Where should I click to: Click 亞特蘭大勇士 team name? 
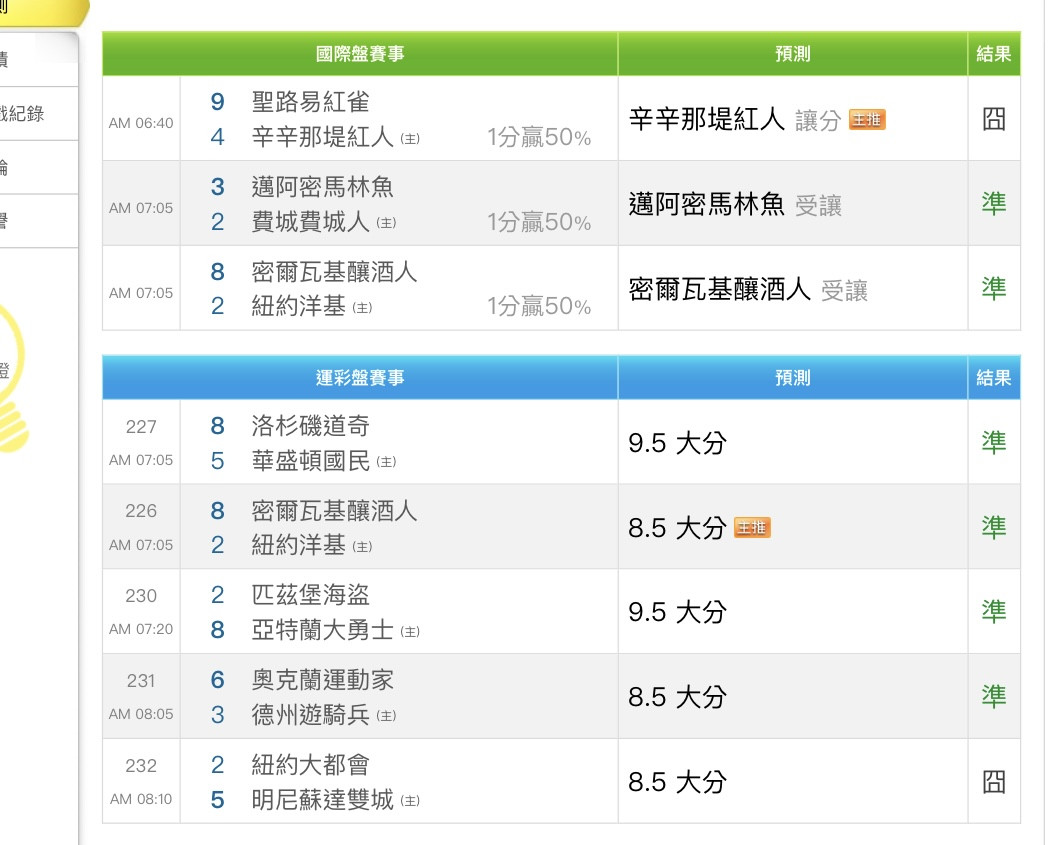[x=322, y=630]
